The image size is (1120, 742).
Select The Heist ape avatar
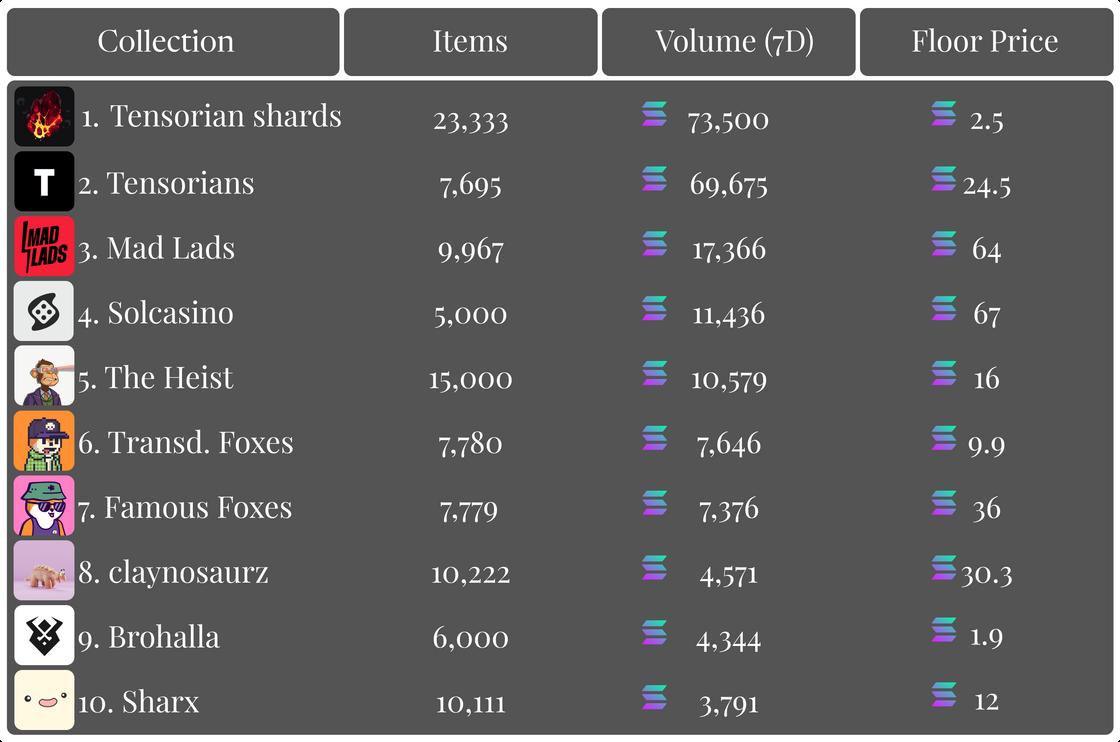coord(44,377)
